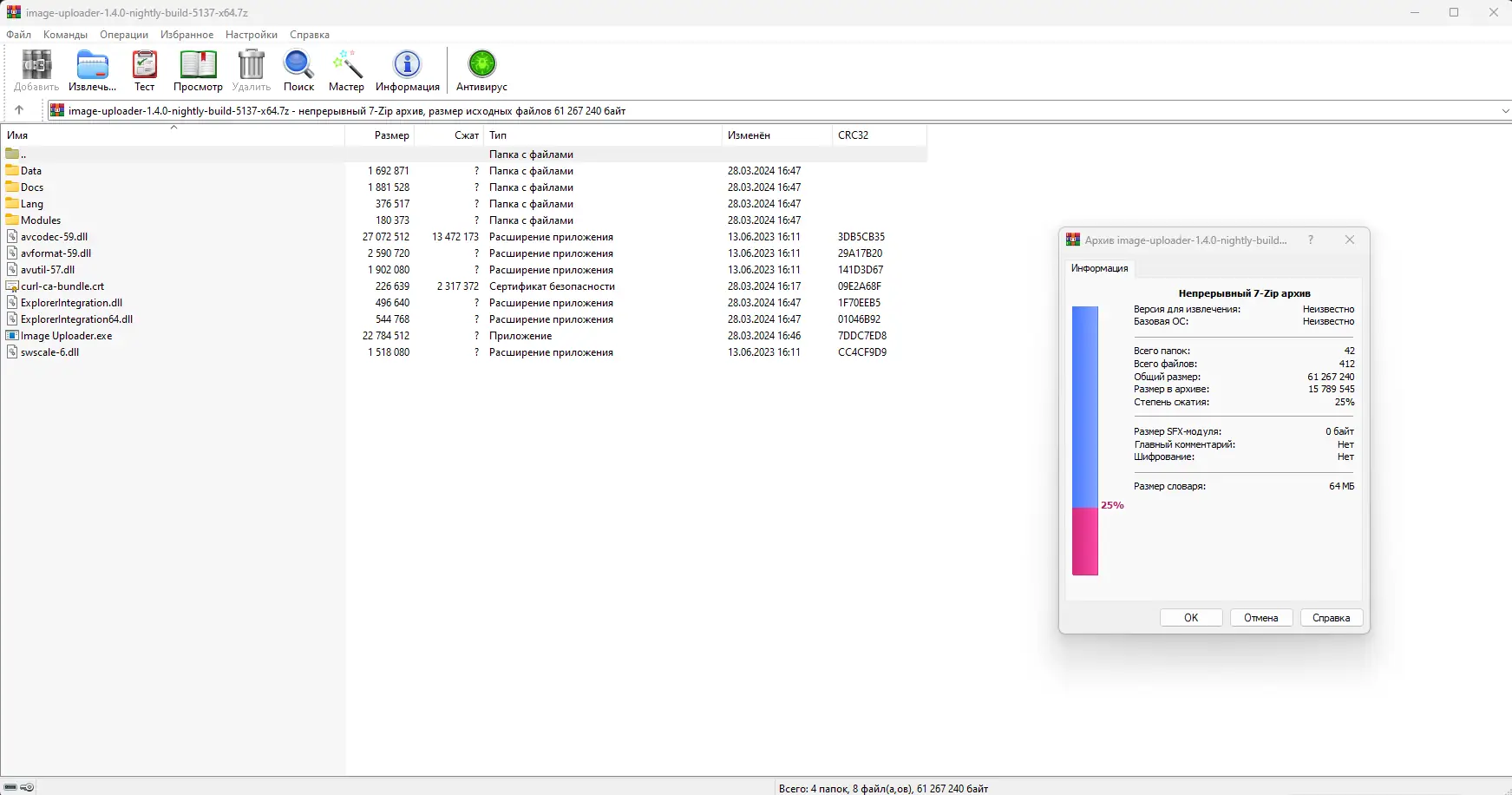
Task: Sort by the Размер column header
Action: (379, 135)
